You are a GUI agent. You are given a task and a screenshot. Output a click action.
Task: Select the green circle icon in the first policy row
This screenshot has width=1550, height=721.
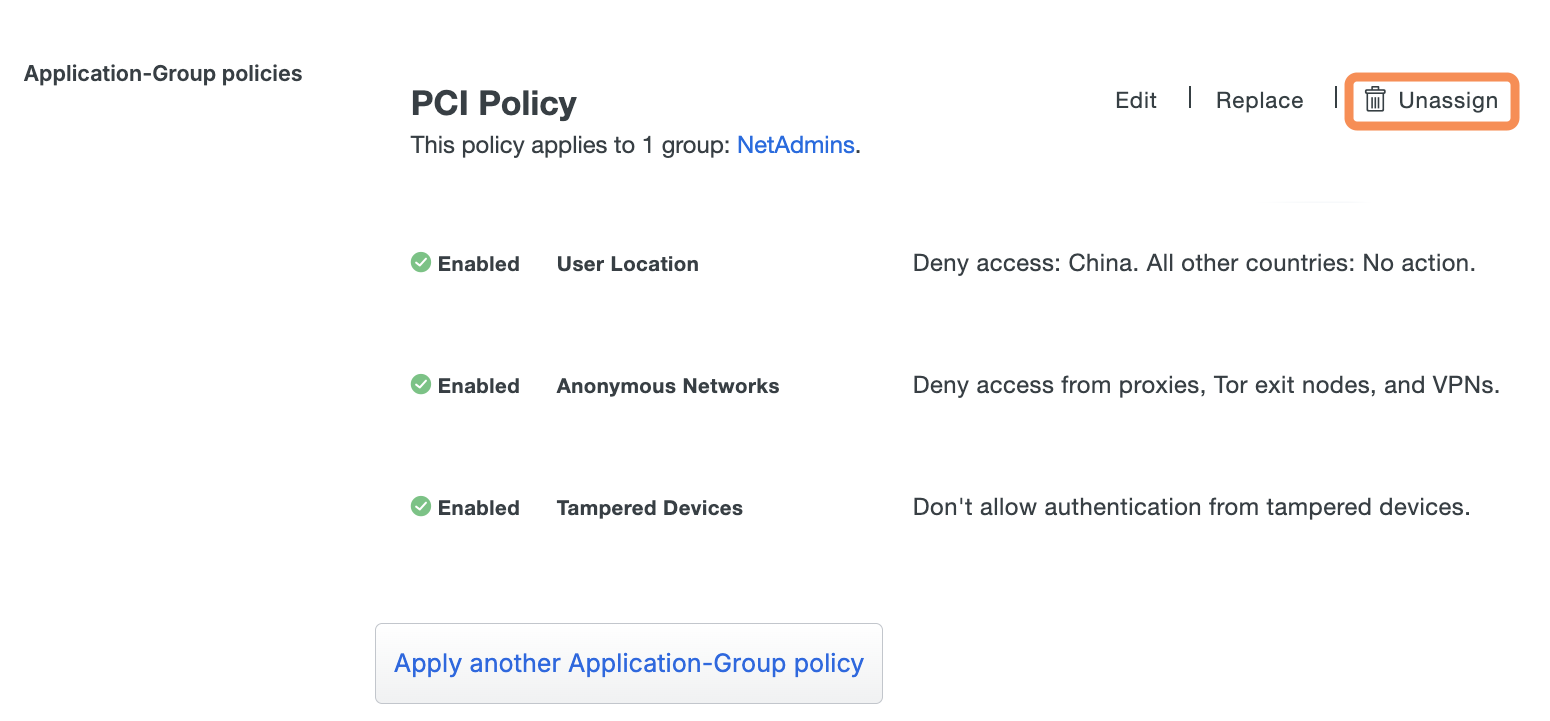[x=420, y=262]
